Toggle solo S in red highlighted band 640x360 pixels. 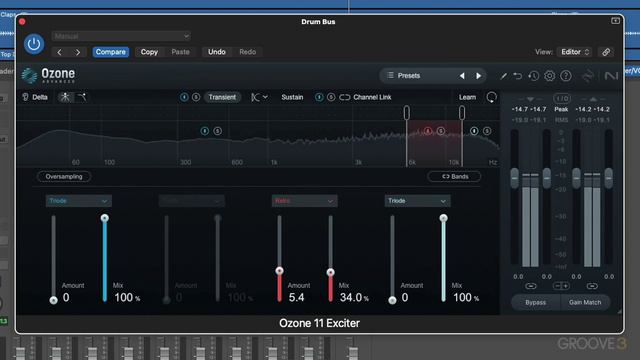[441, 131]
